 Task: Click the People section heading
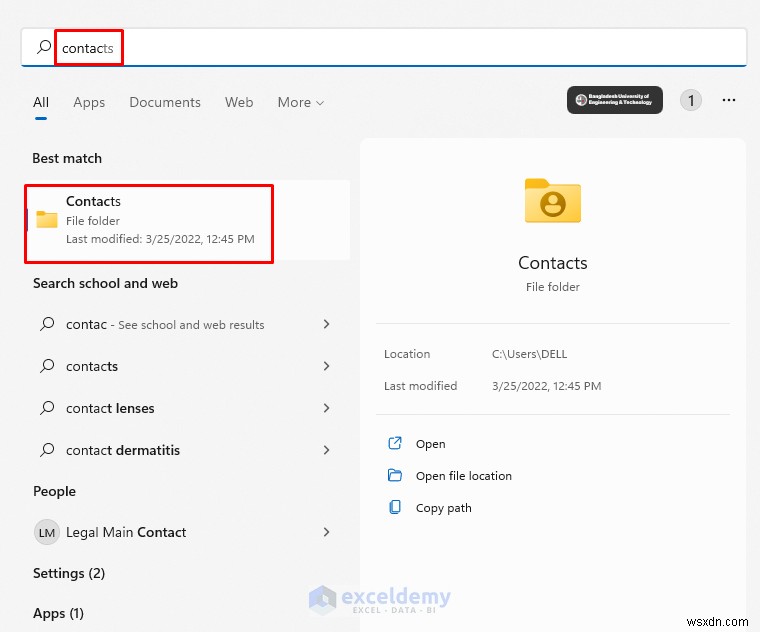point(54,491)
